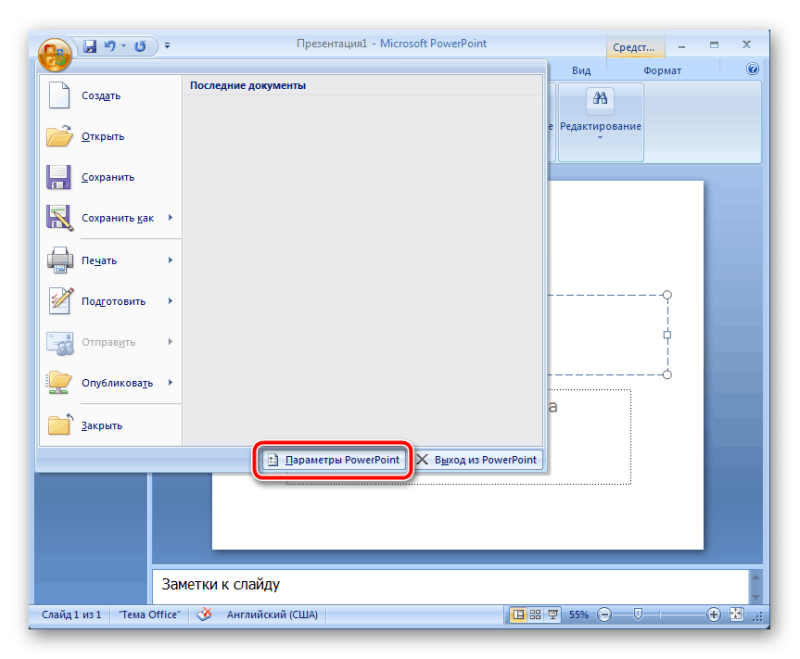Choose Сохранить with the floppy disk icon
Screen dimensions: 800x659
[110, 177]
